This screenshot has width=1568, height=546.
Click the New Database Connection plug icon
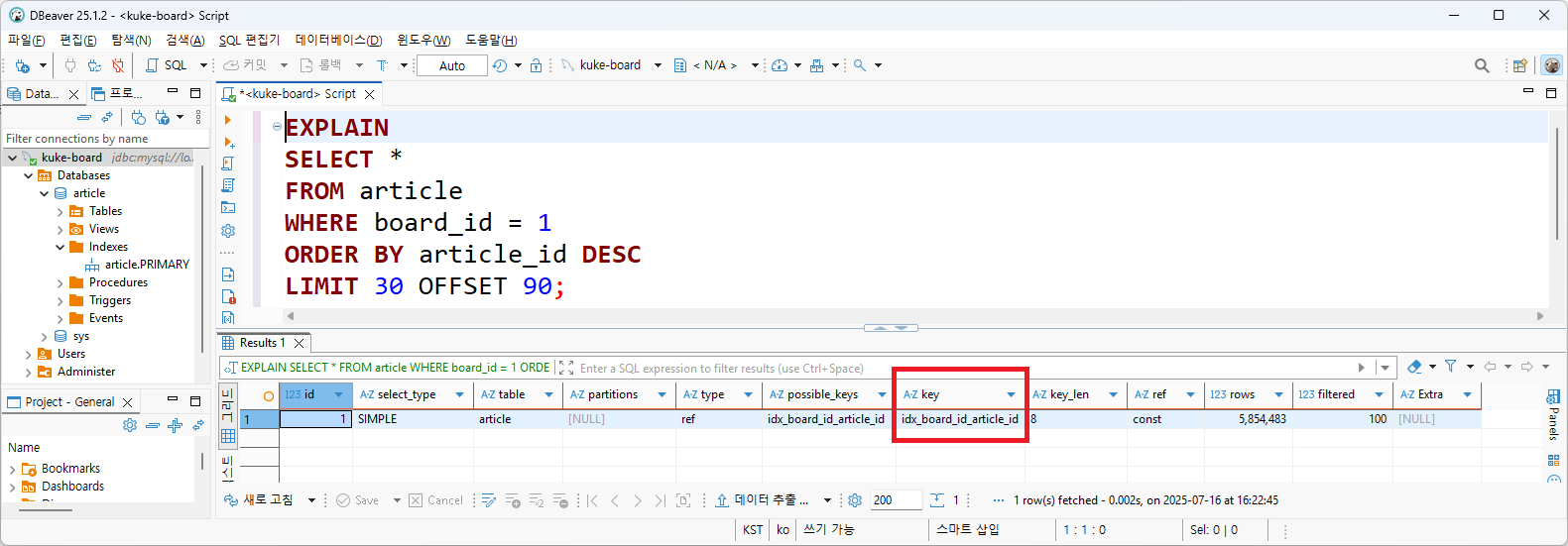point(22,65)
